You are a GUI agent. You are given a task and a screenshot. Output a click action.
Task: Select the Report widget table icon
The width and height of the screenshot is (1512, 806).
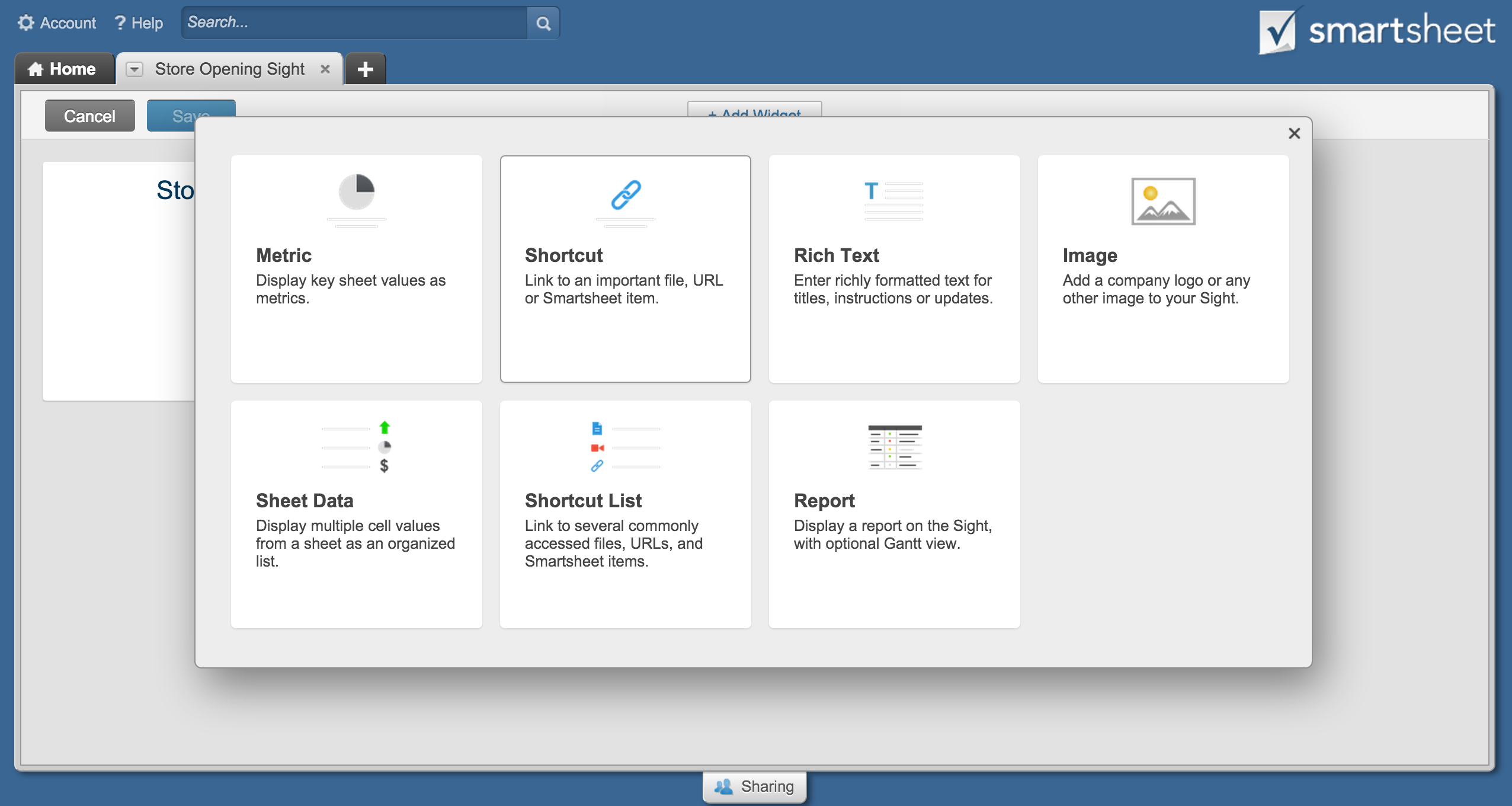[x=894, y=446]
